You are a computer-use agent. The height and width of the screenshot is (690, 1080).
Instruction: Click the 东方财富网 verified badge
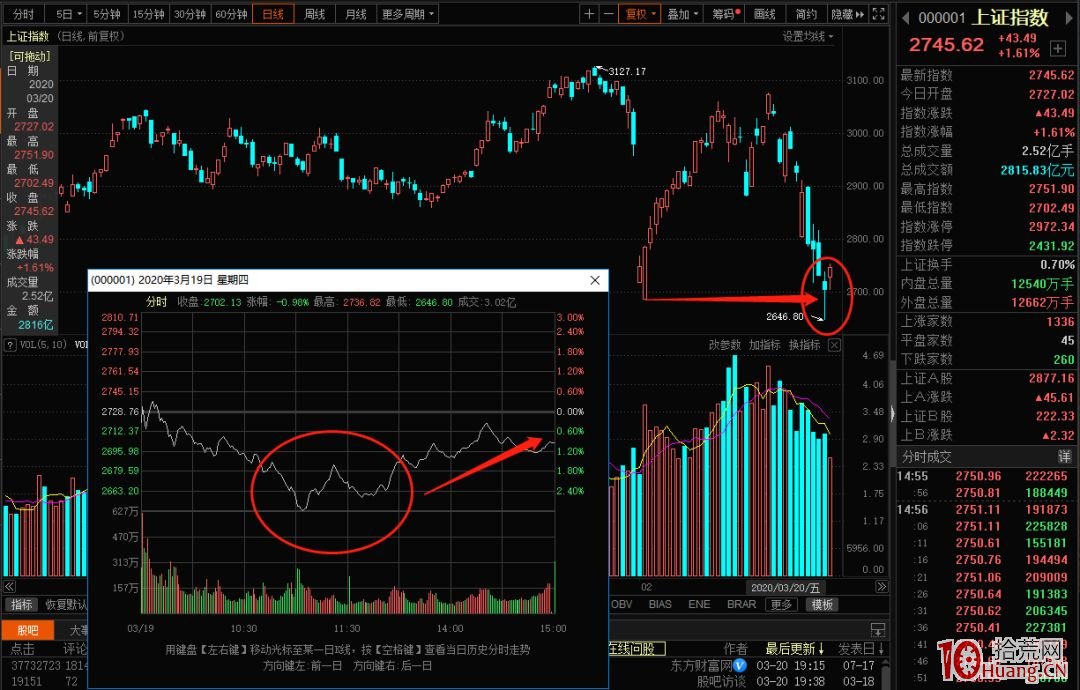[740, 665]
